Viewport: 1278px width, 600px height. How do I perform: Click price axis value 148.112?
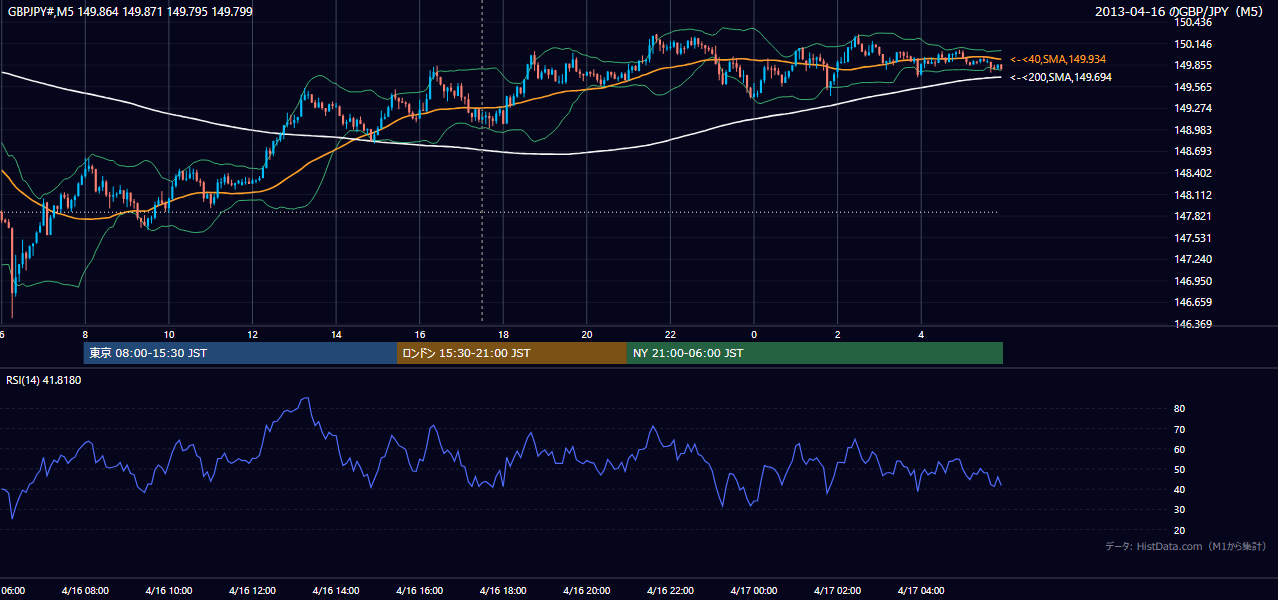1194,195
